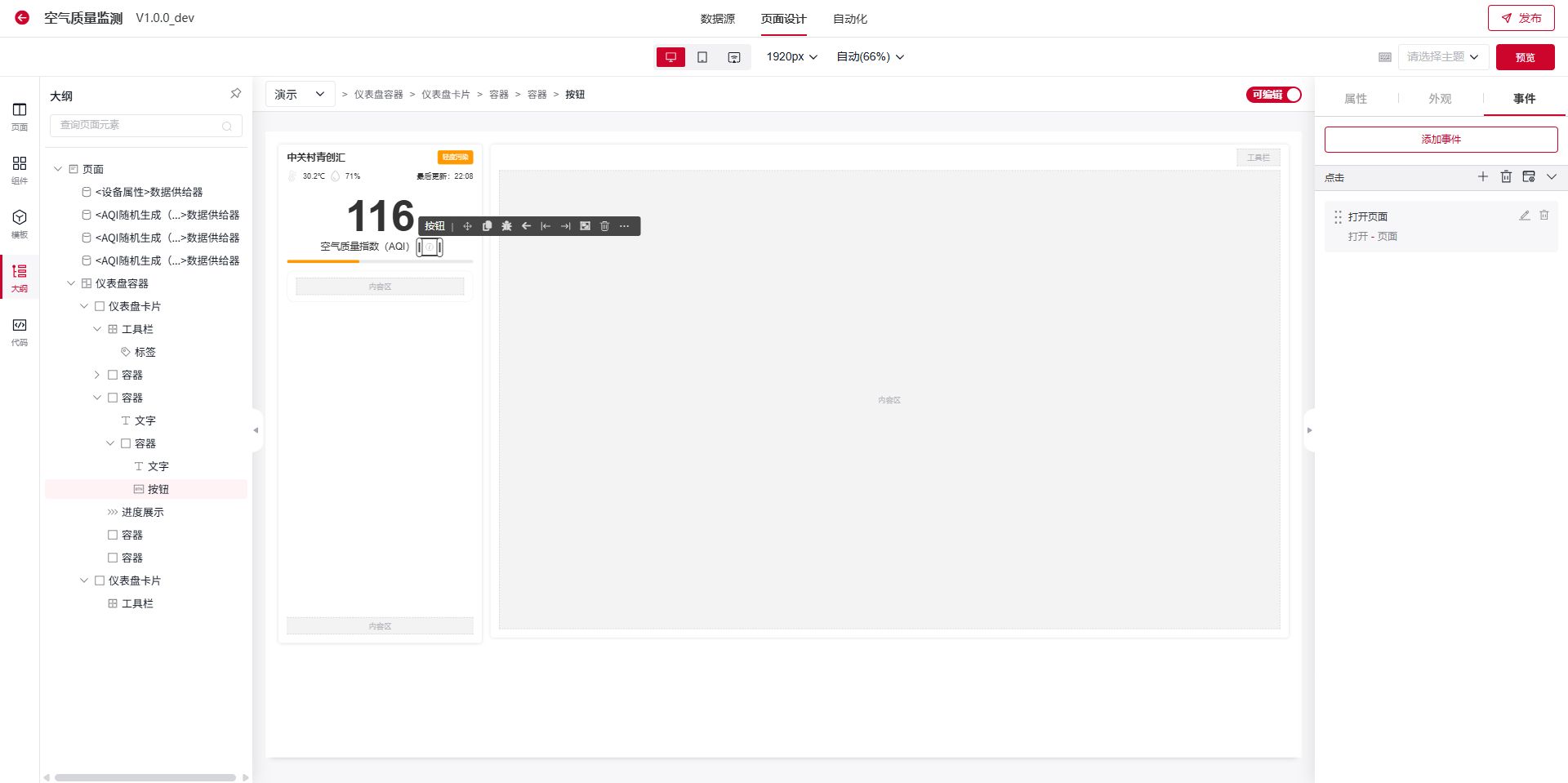Click the back arrow next to 空气质量监测
Viewport: 1568px width, 783px height.
[x=22, y=18]
